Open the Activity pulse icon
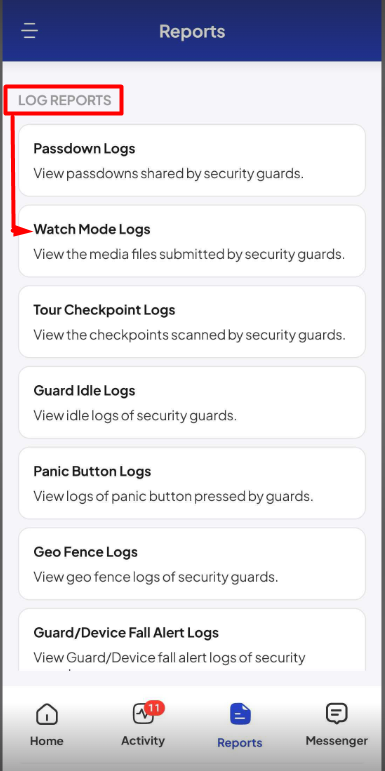385x771 pixels. pos(143,714)
